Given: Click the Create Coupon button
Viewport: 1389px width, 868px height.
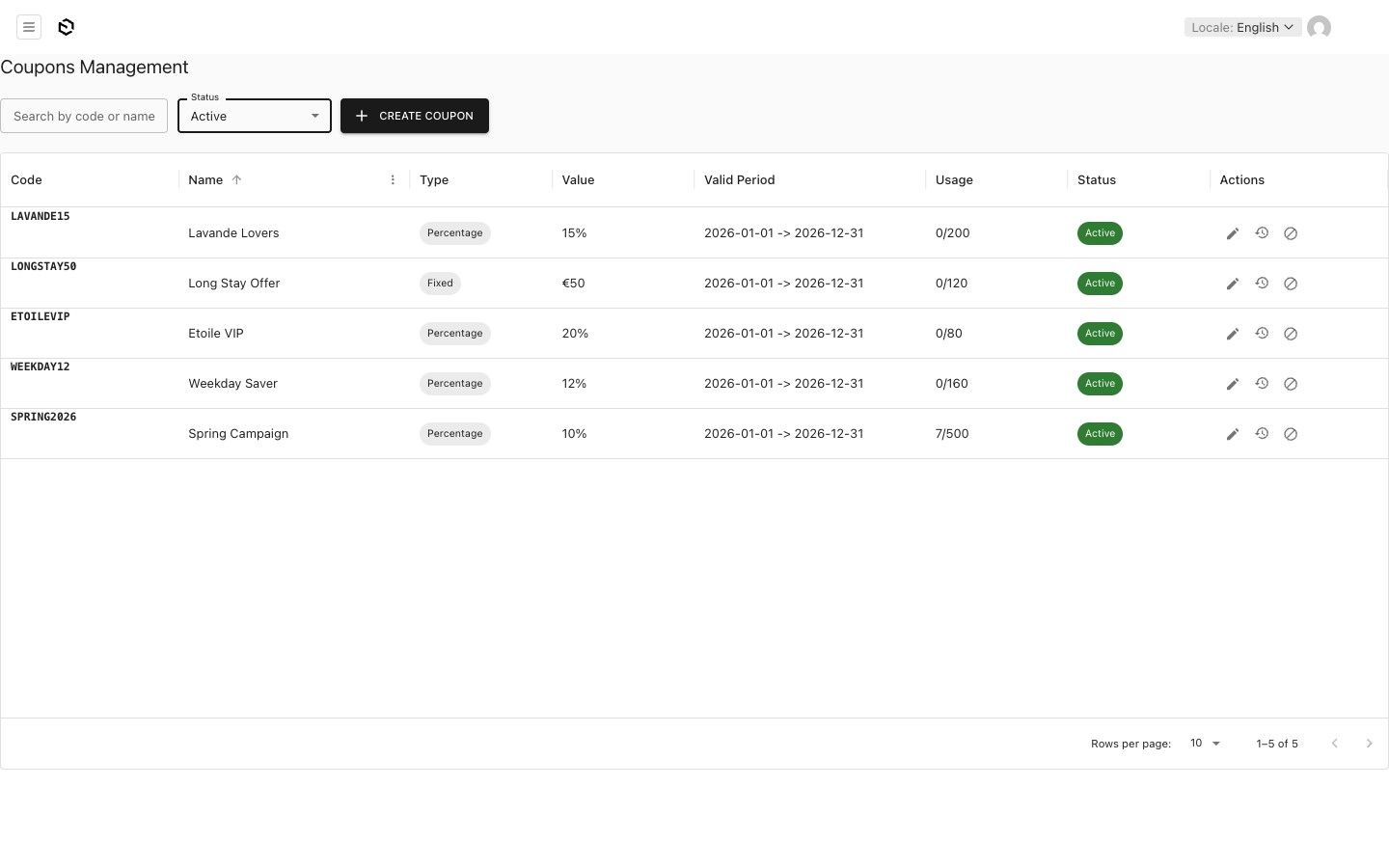Looking at the screenshot, I should click(x=415, y=116).
